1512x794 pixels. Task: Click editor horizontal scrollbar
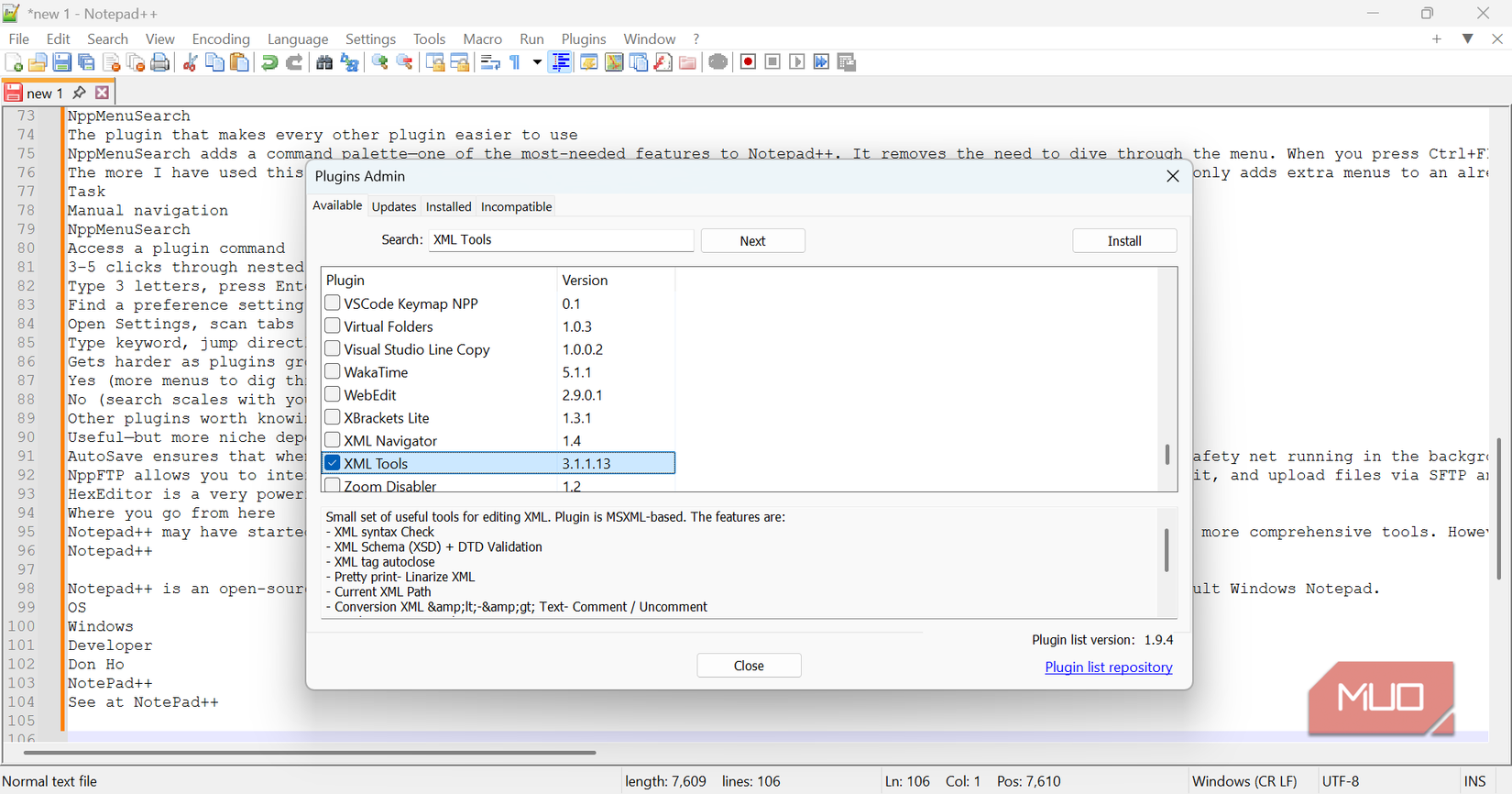click(x=310, y=753)
